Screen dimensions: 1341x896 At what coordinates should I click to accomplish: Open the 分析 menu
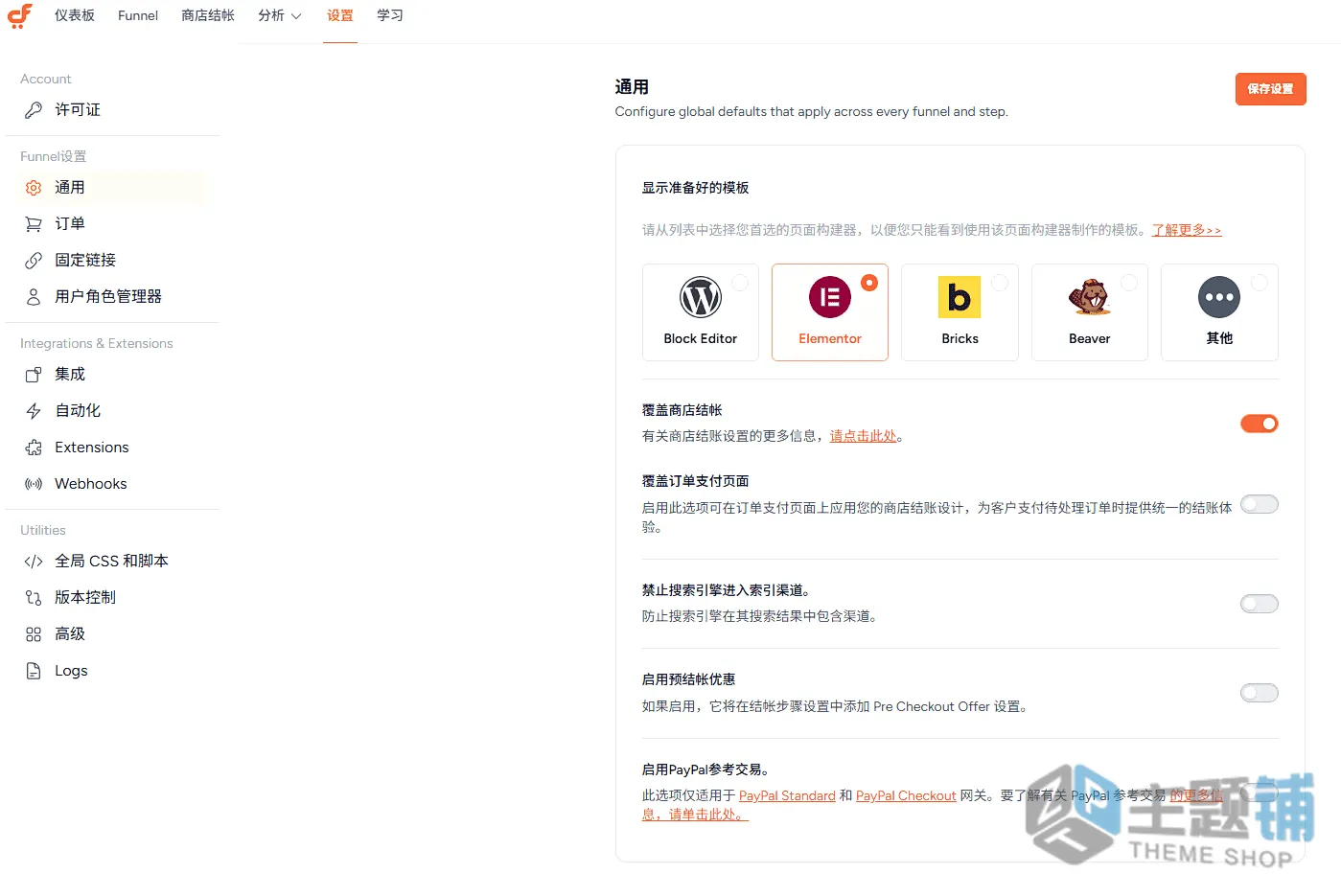click(271, 15)
